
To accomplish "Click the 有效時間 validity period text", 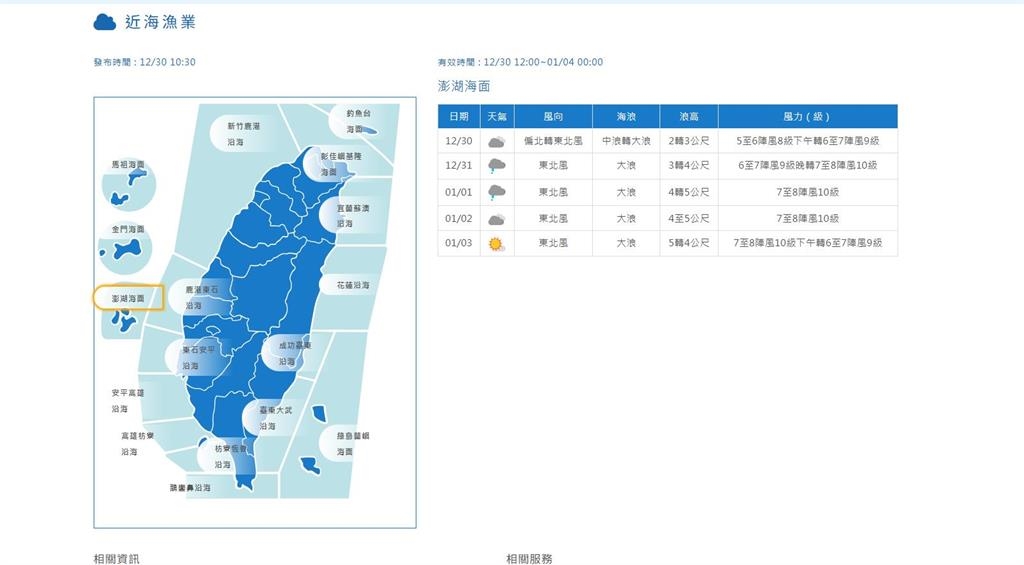I will (x=520, y=62).
